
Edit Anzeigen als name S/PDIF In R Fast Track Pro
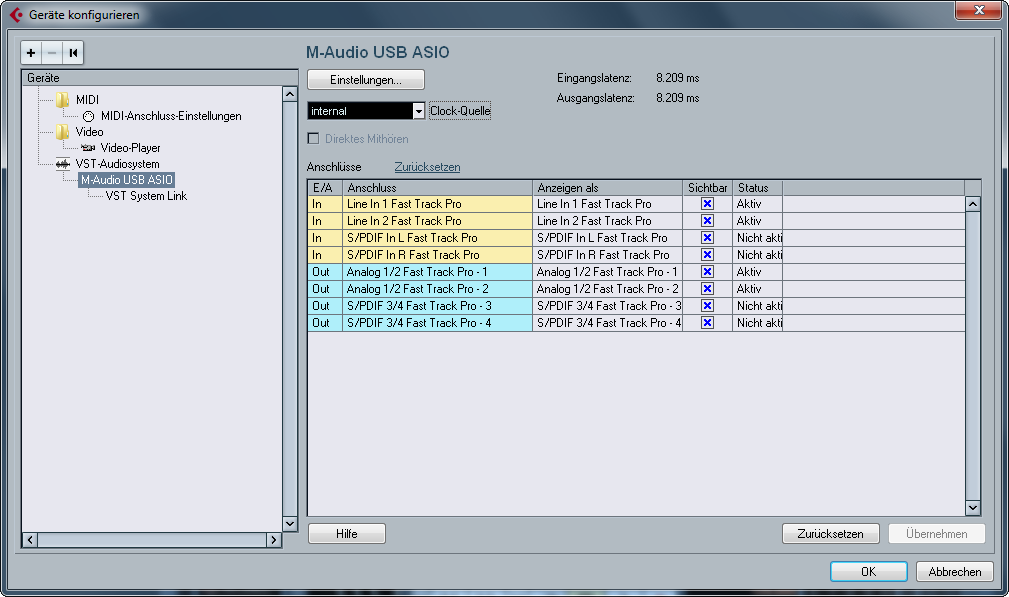[x=607, y=255]
